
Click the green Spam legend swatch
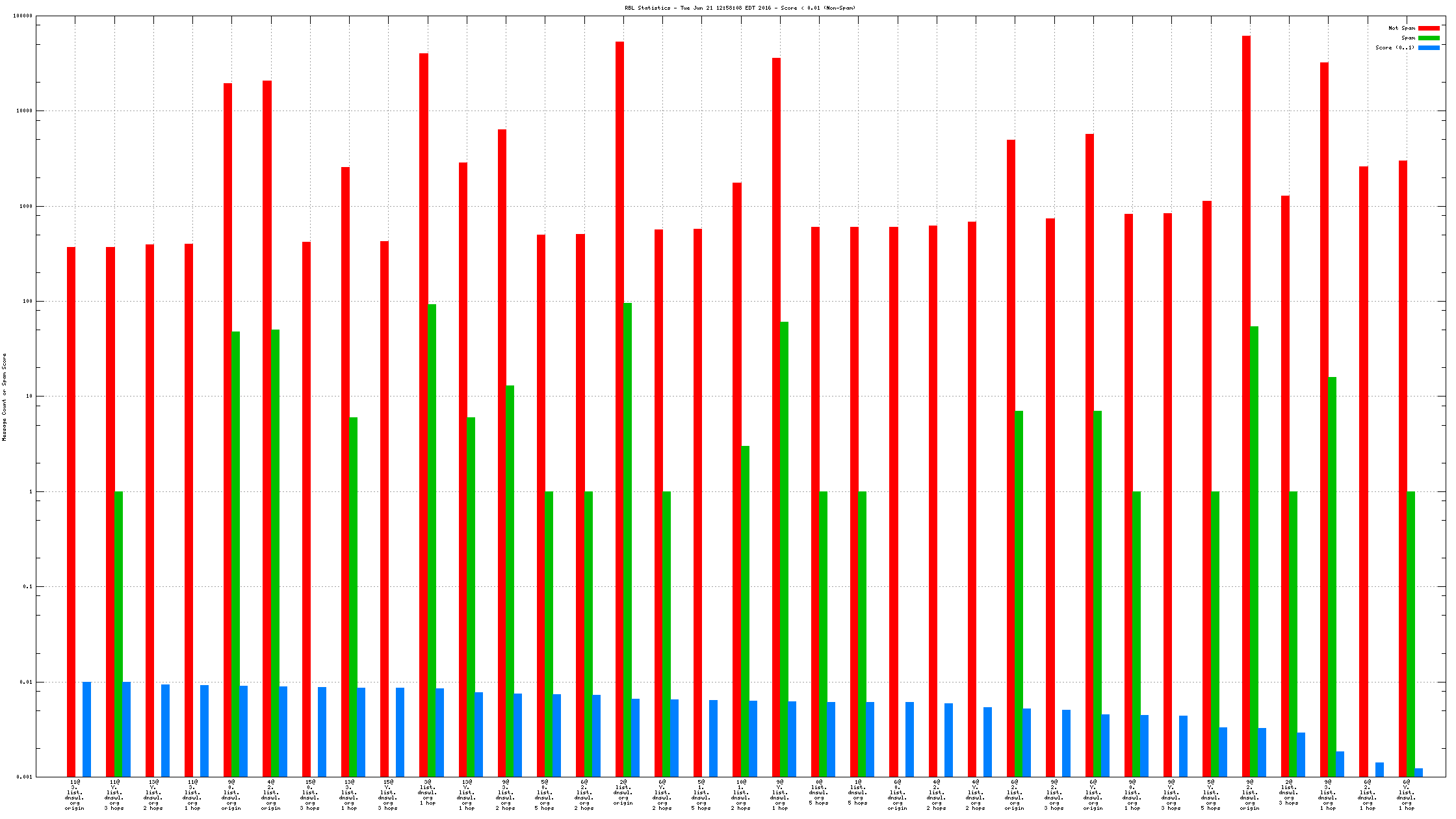[1429, 38]
